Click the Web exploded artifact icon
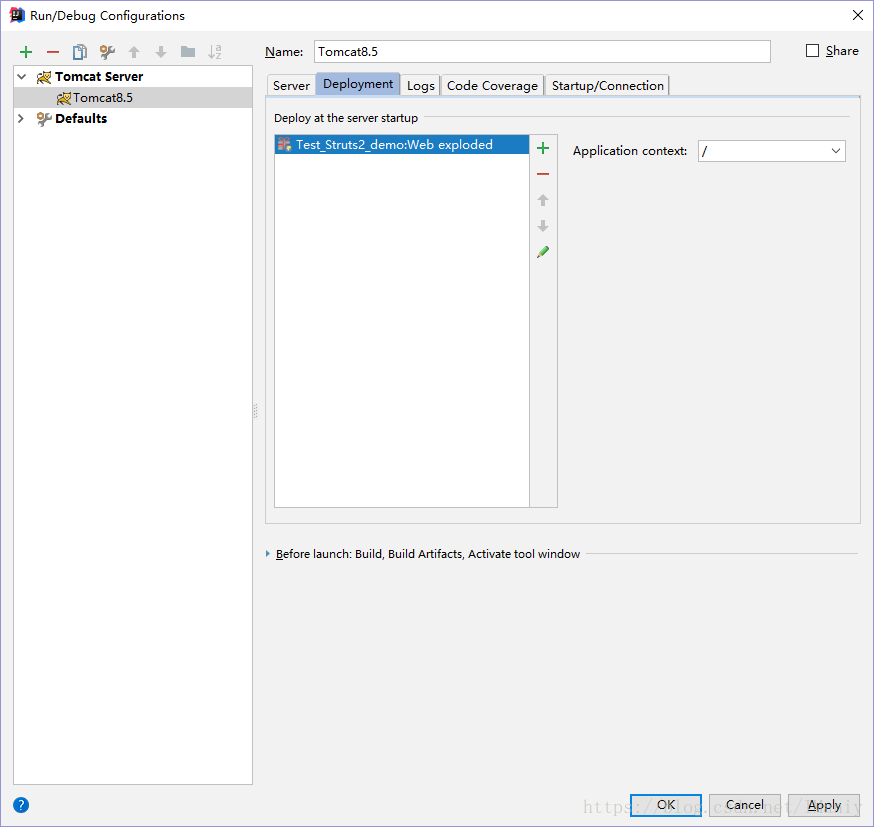Image resolution: width=874 pixels, height=827 pixels. coord(284,144)
